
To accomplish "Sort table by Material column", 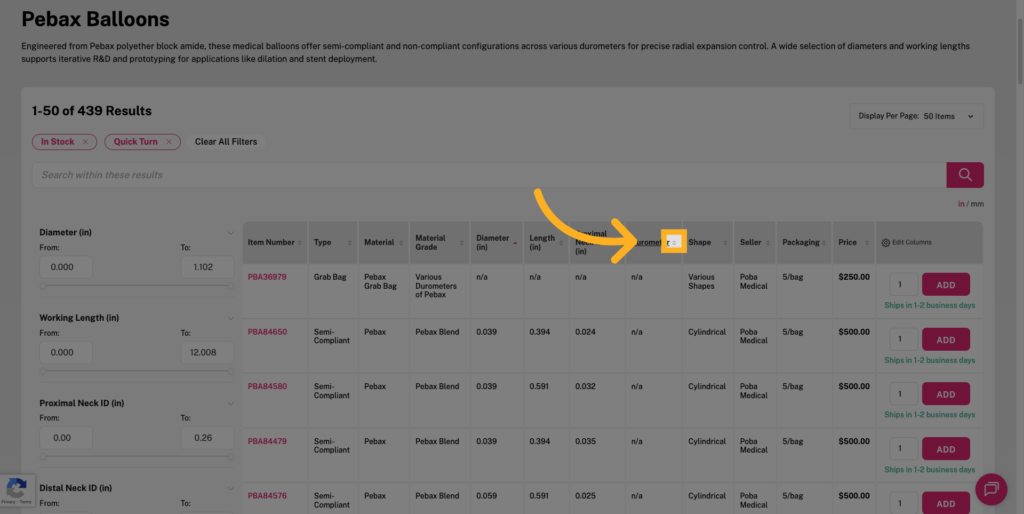I will (400, 242).
